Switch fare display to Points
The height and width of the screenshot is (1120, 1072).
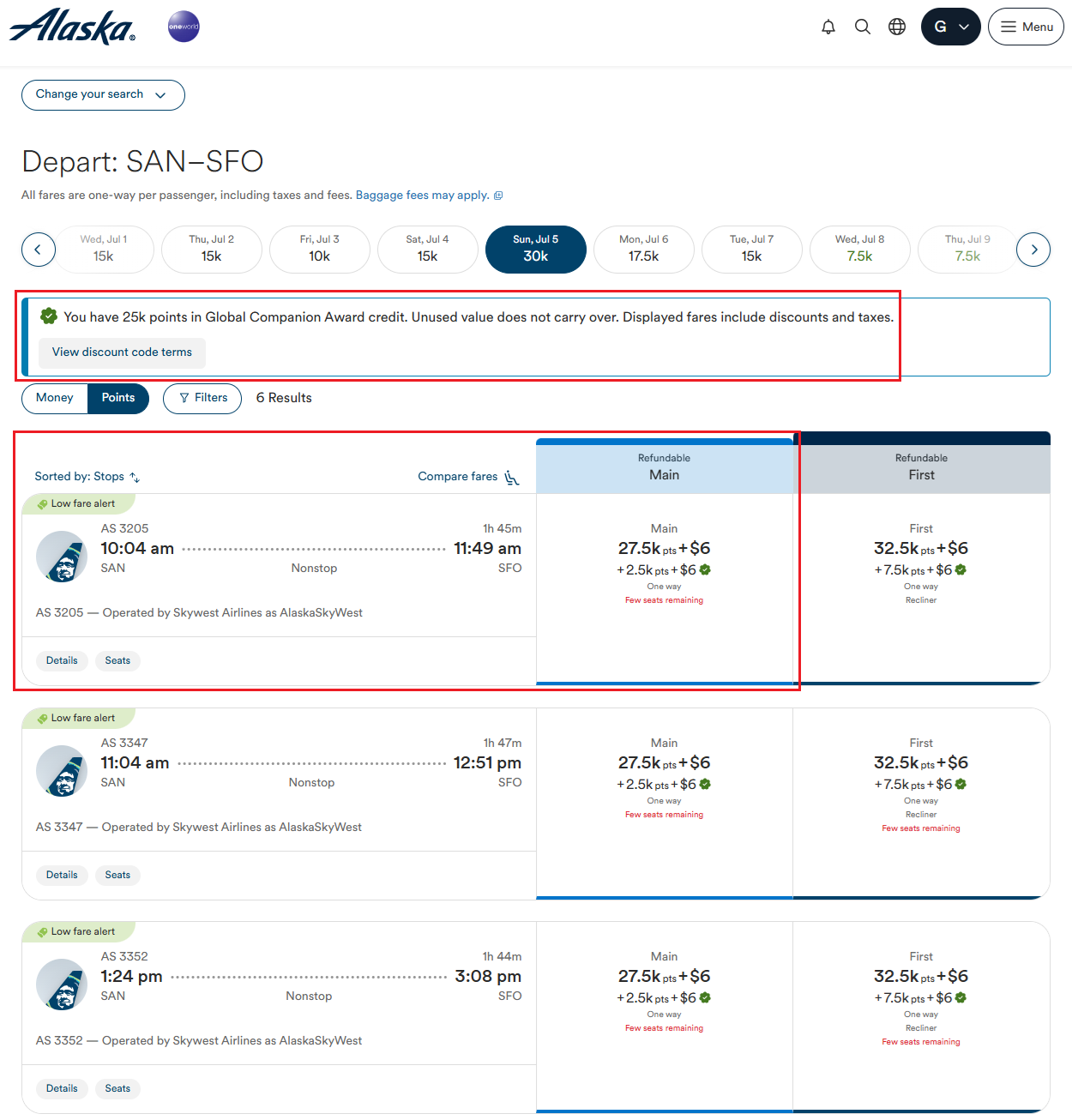[x=118, y=398]
